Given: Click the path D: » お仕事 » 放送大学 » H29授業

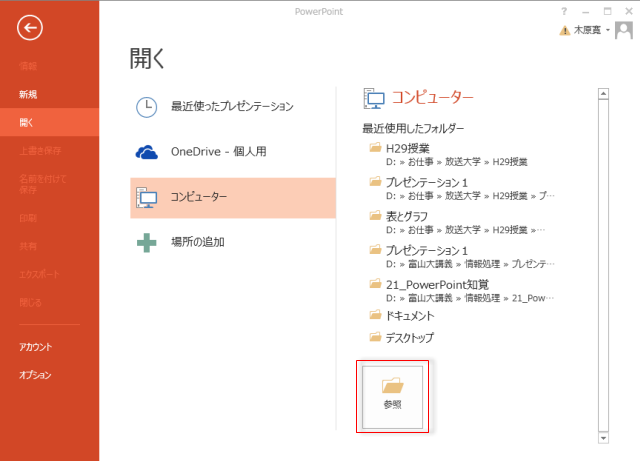Looking at the screenshot, I should tap(457, 162).
